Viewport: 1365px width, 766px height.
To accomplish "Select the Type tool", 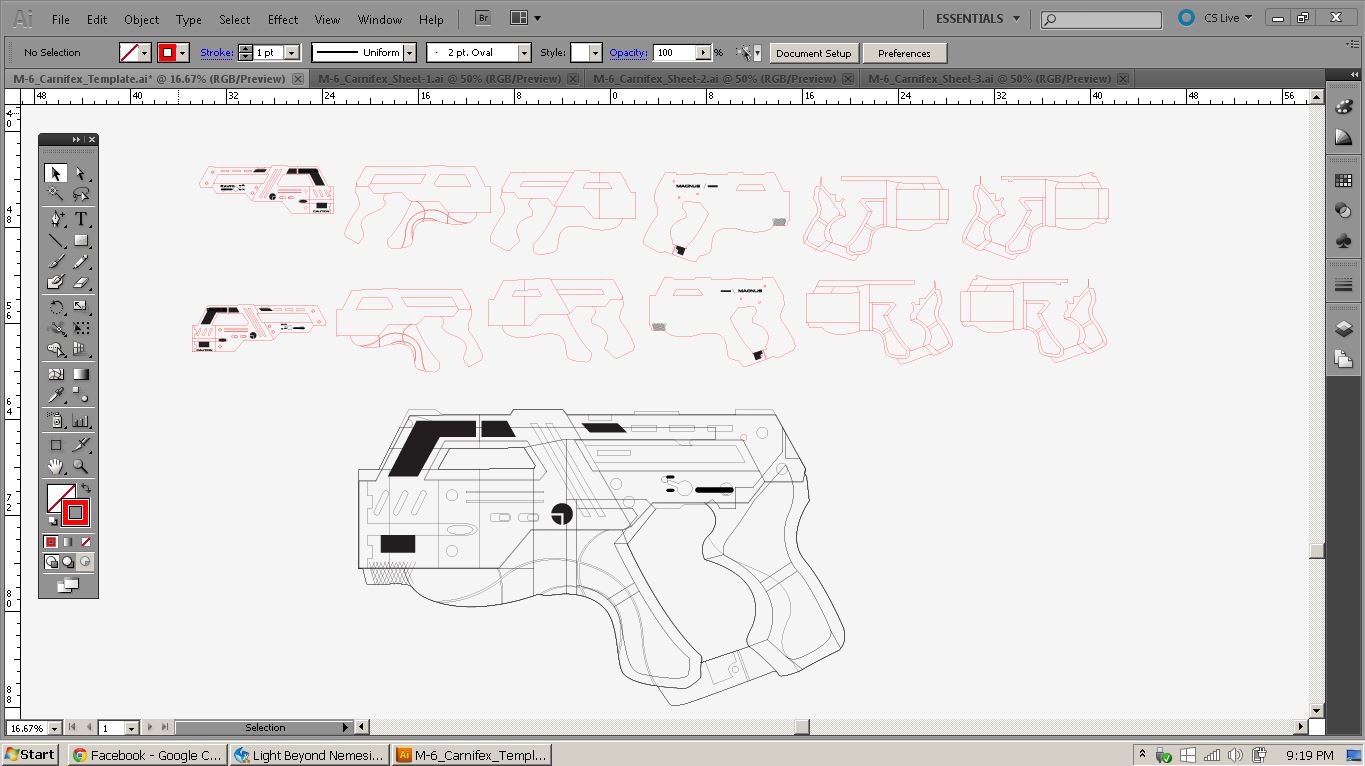I will [x=81, y=219].
